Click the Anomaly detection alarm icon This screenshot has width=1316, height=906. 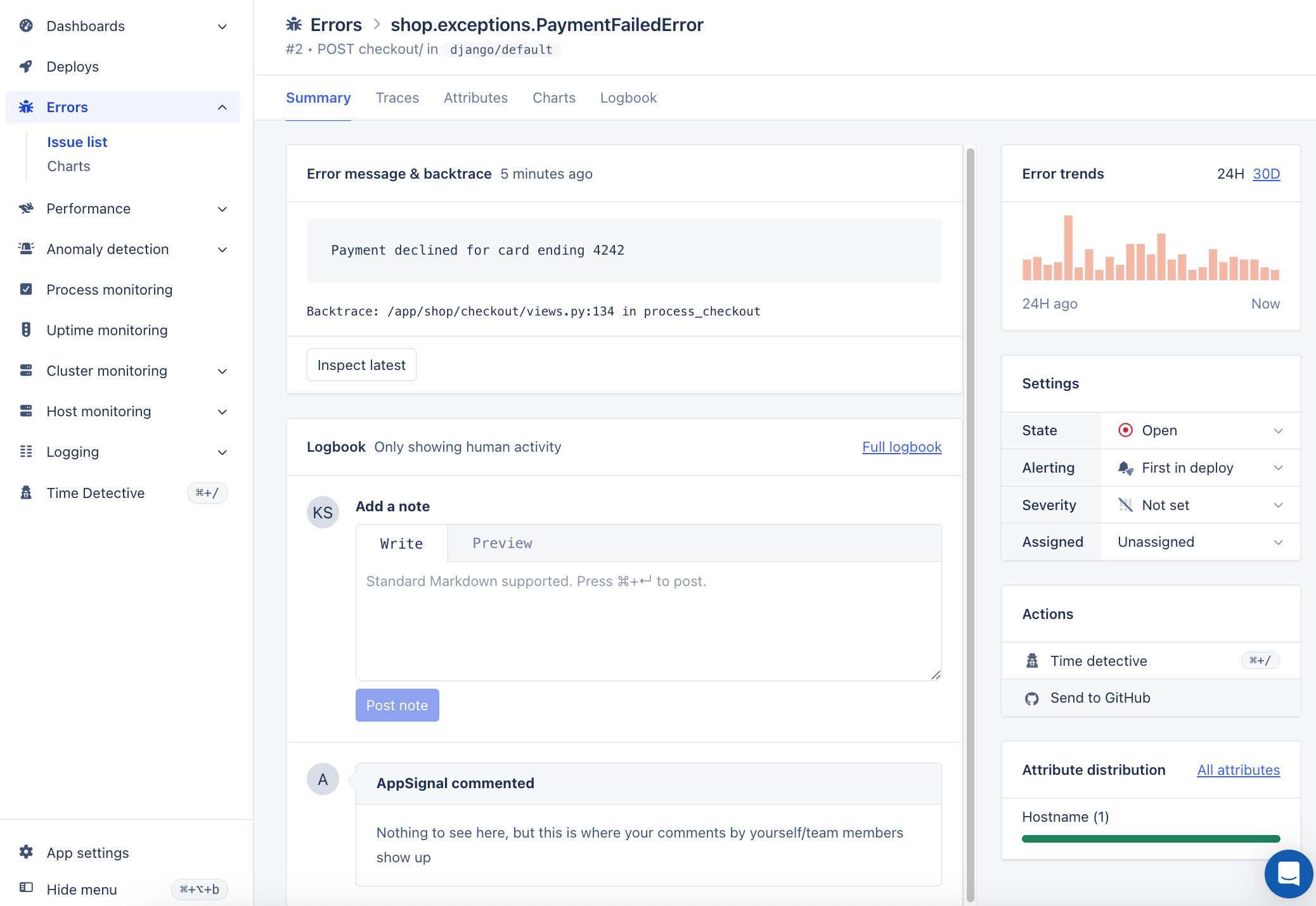click(x=26, y=249)
